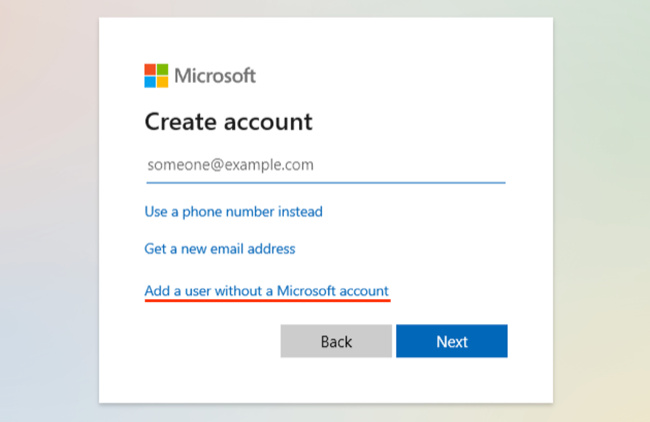This screenshot has height=422, width=650.
Task: Click the green square of Microsoft logo
Action: click(162, 69)
